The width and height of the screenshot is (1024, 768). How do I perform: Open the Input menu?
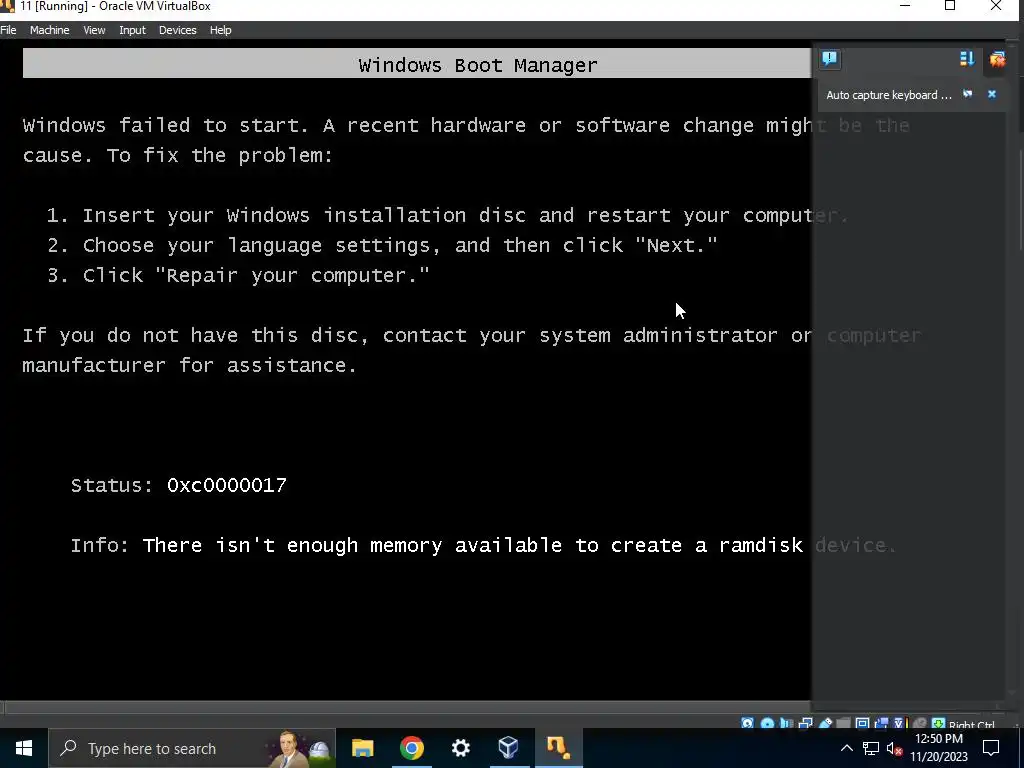(132, 30)
